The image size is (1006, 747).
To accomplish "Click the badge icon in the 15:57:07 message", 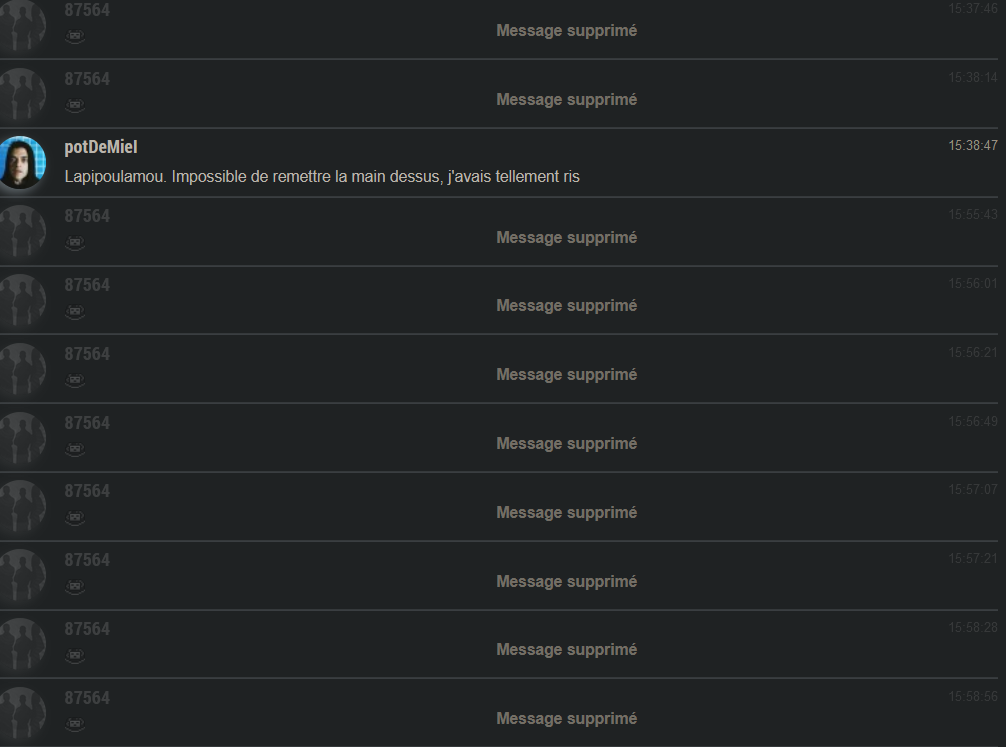I will pyautogui.click(x=75, y=518).
